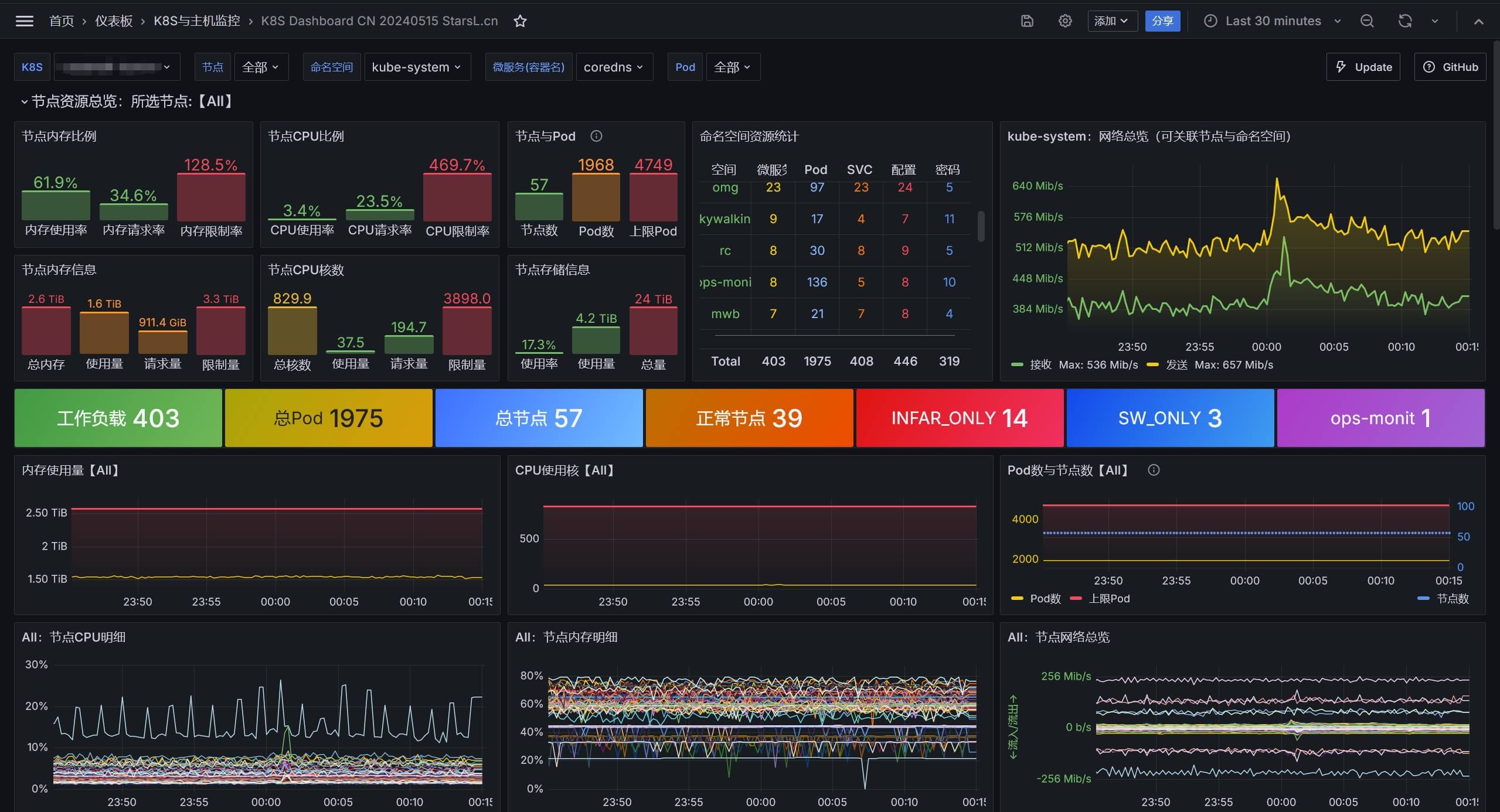Screen dimensions: 1500x812
Task: Refresh the dashboard now
Action: tap(1405, 21)
